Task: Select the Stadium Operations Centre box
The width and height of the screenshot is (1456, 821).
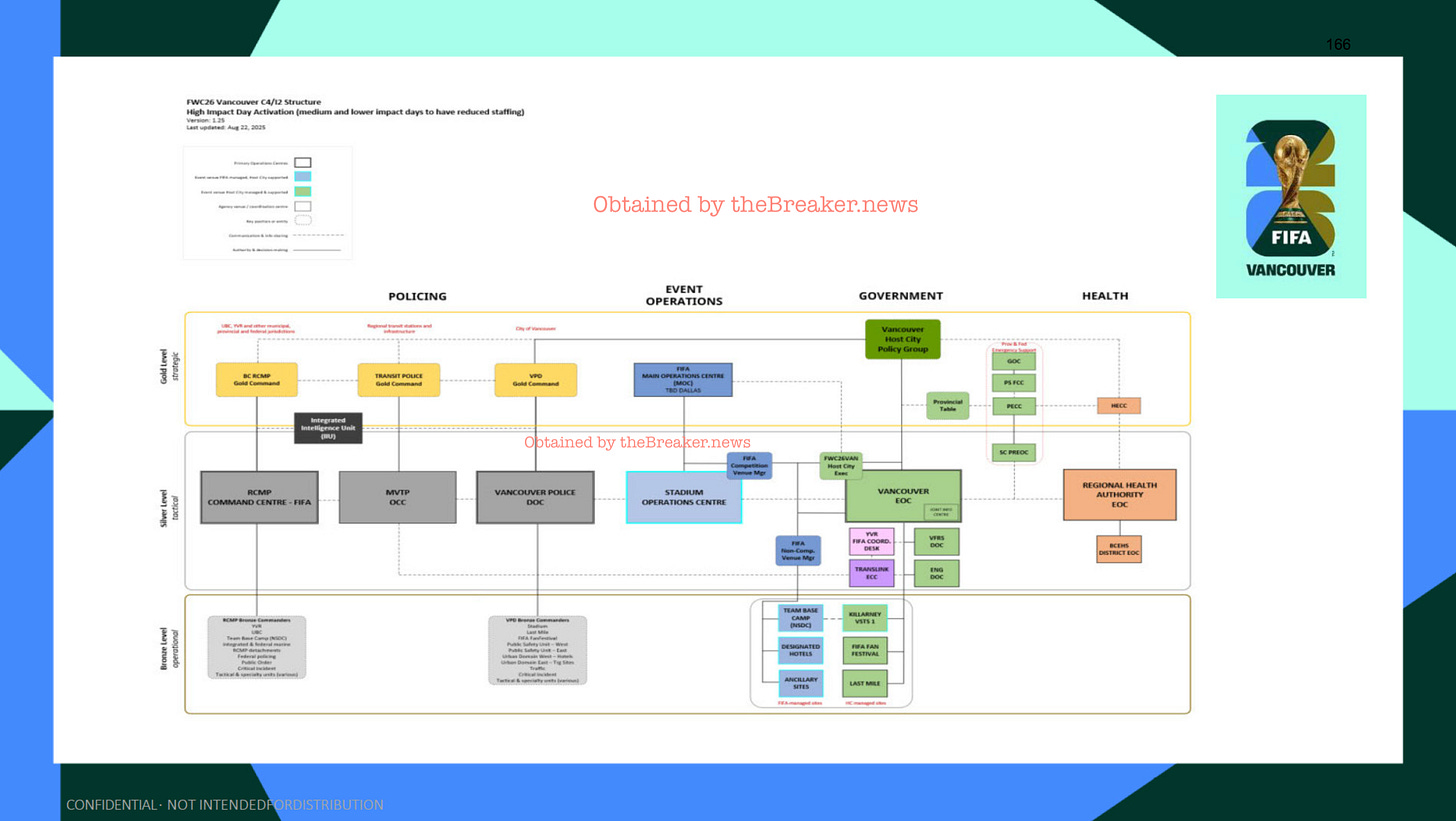Action: (x=684, y=497)
